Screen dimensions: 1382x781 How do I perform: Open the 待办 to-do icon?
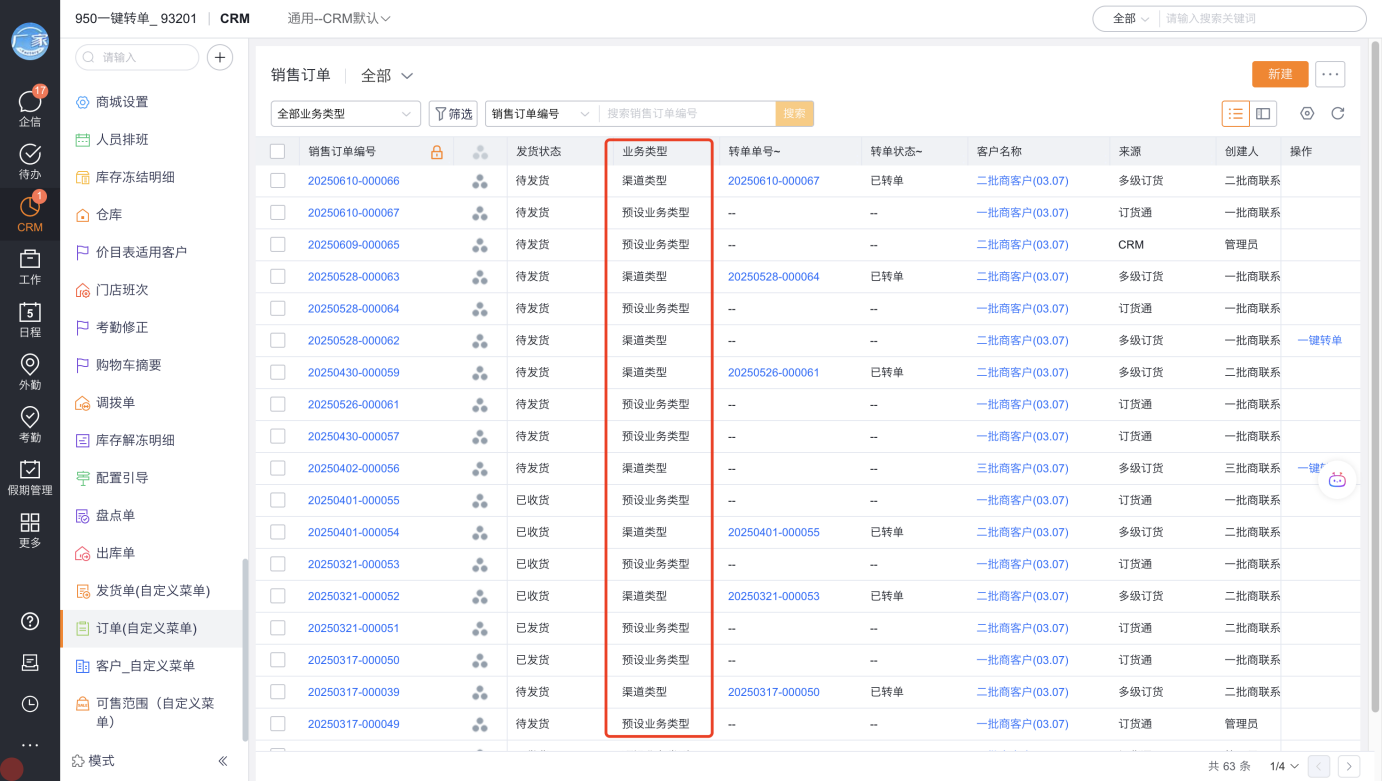[x=30, y=158]
